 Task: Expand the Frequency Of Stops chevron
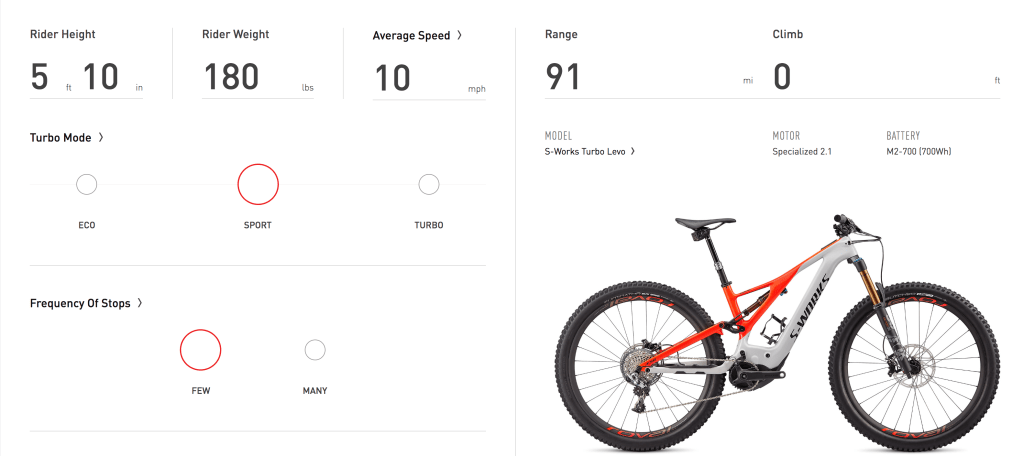click(x=140, y=303)
